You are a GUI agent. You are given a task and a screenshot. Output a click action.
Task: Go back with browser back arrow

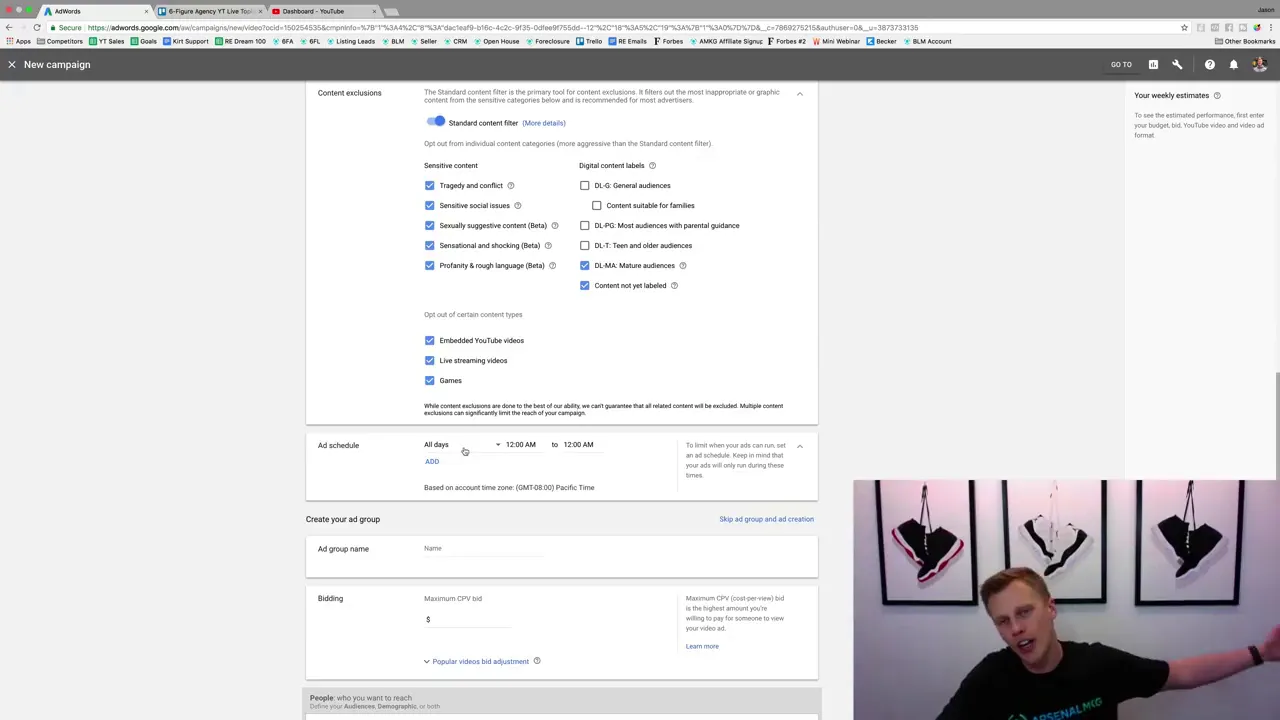pyautogui.click(x=9, y=27)
